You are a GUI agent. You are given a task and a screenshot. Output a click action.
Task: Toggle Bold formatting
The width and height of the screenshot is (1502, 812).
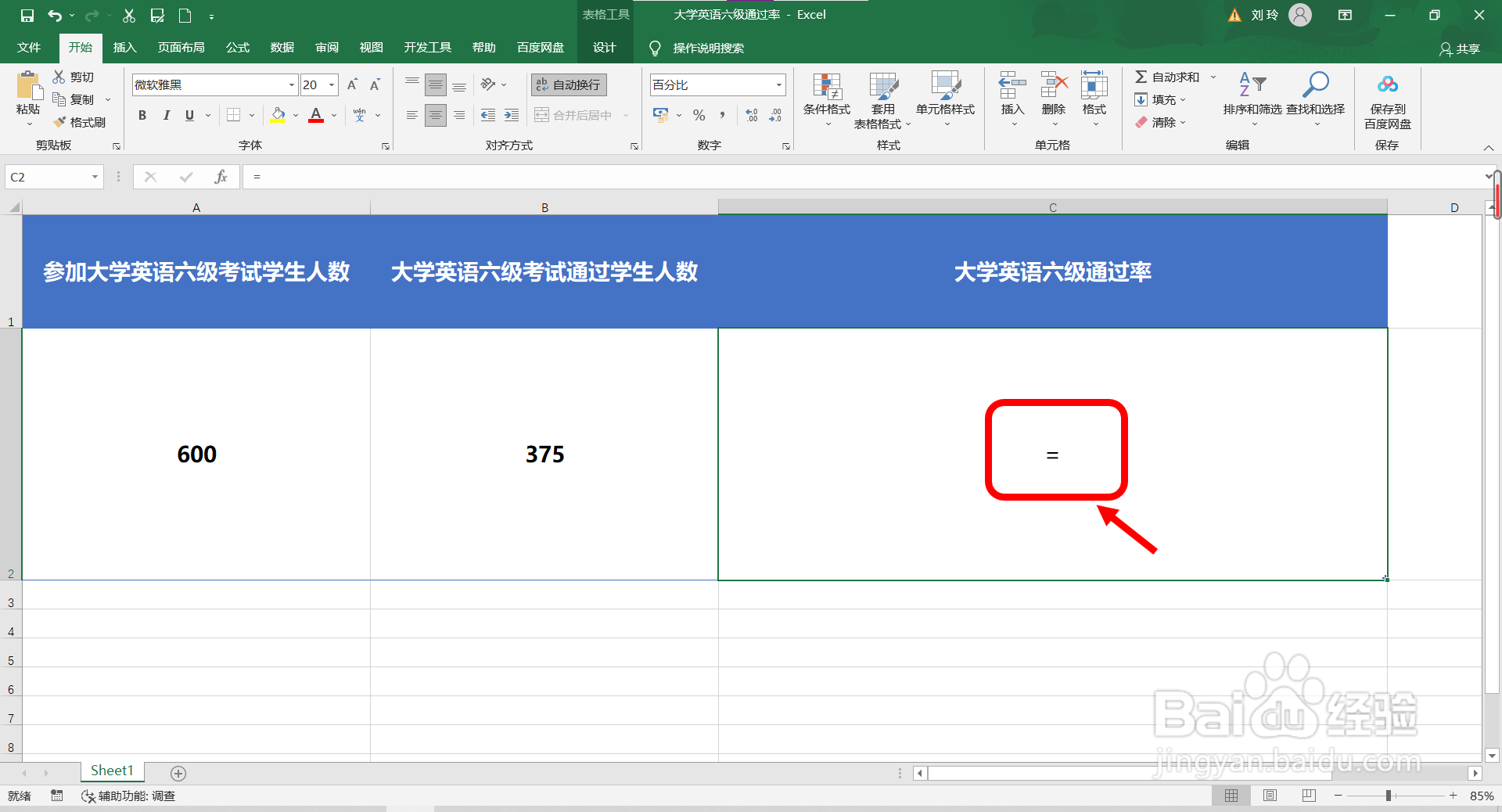(142, 115)
